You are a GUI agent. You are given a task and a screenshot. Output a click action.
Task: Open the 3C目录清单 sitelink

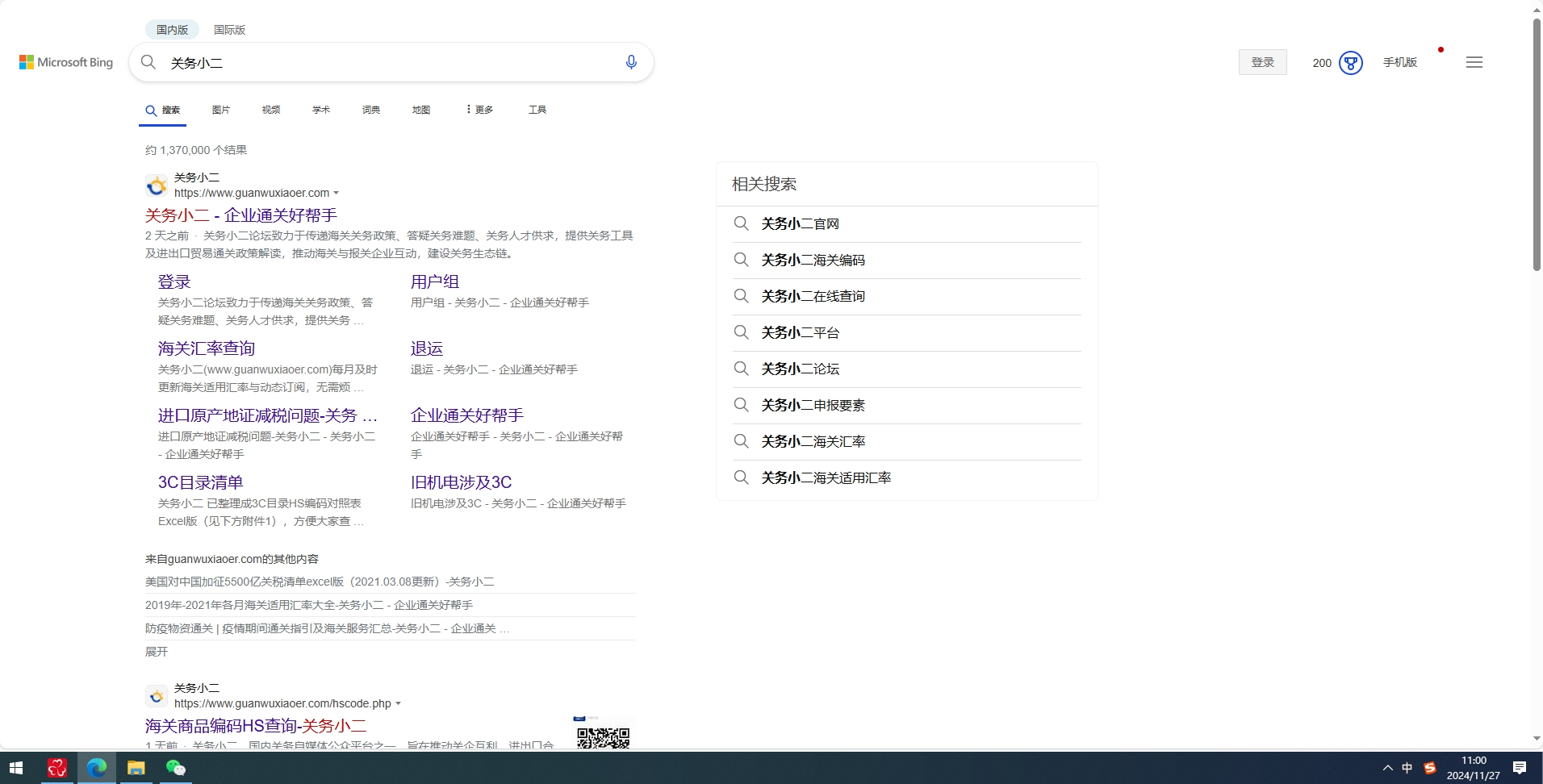(201, 482)
